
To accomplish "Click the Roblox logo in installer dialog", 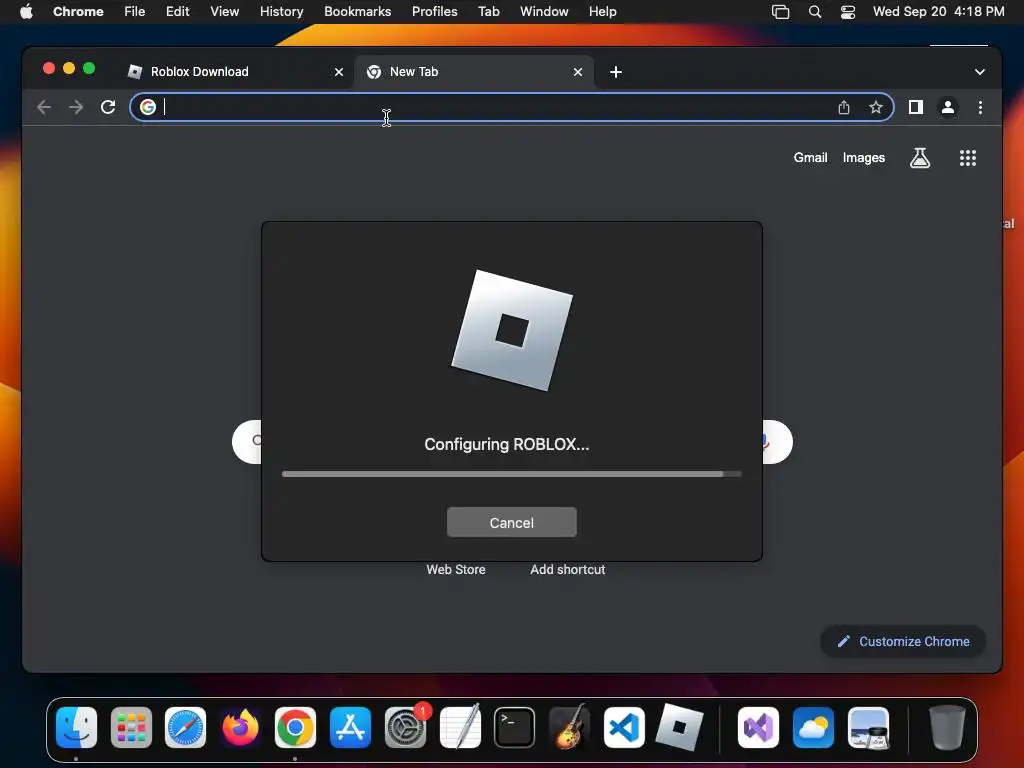I will tap(512, 330).
